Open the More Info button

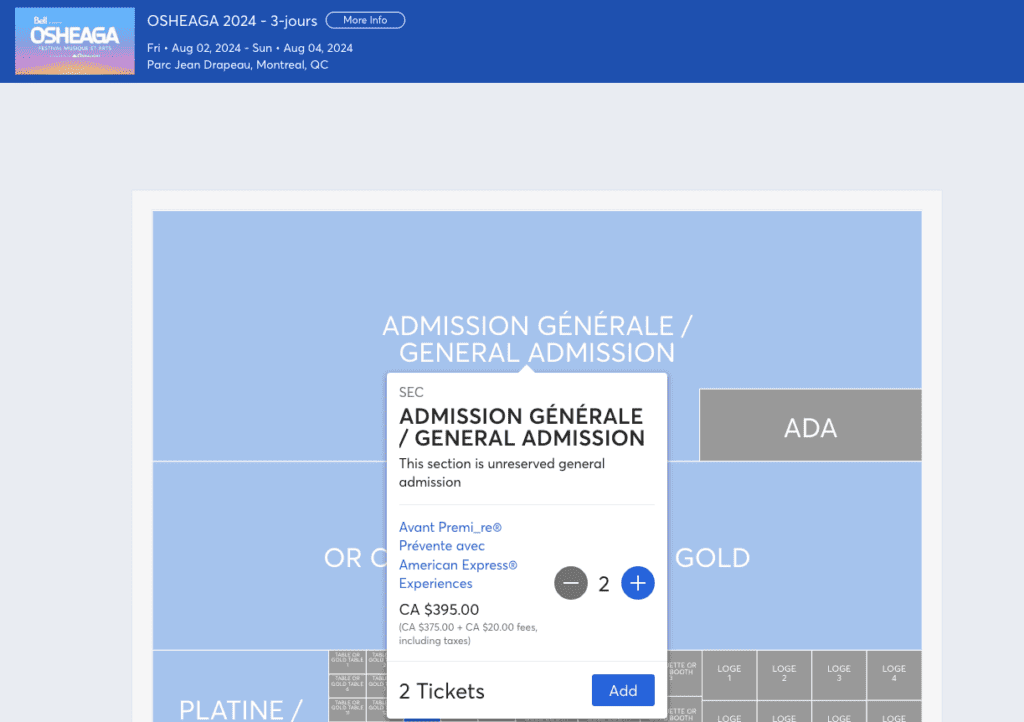tap(365, 20)
